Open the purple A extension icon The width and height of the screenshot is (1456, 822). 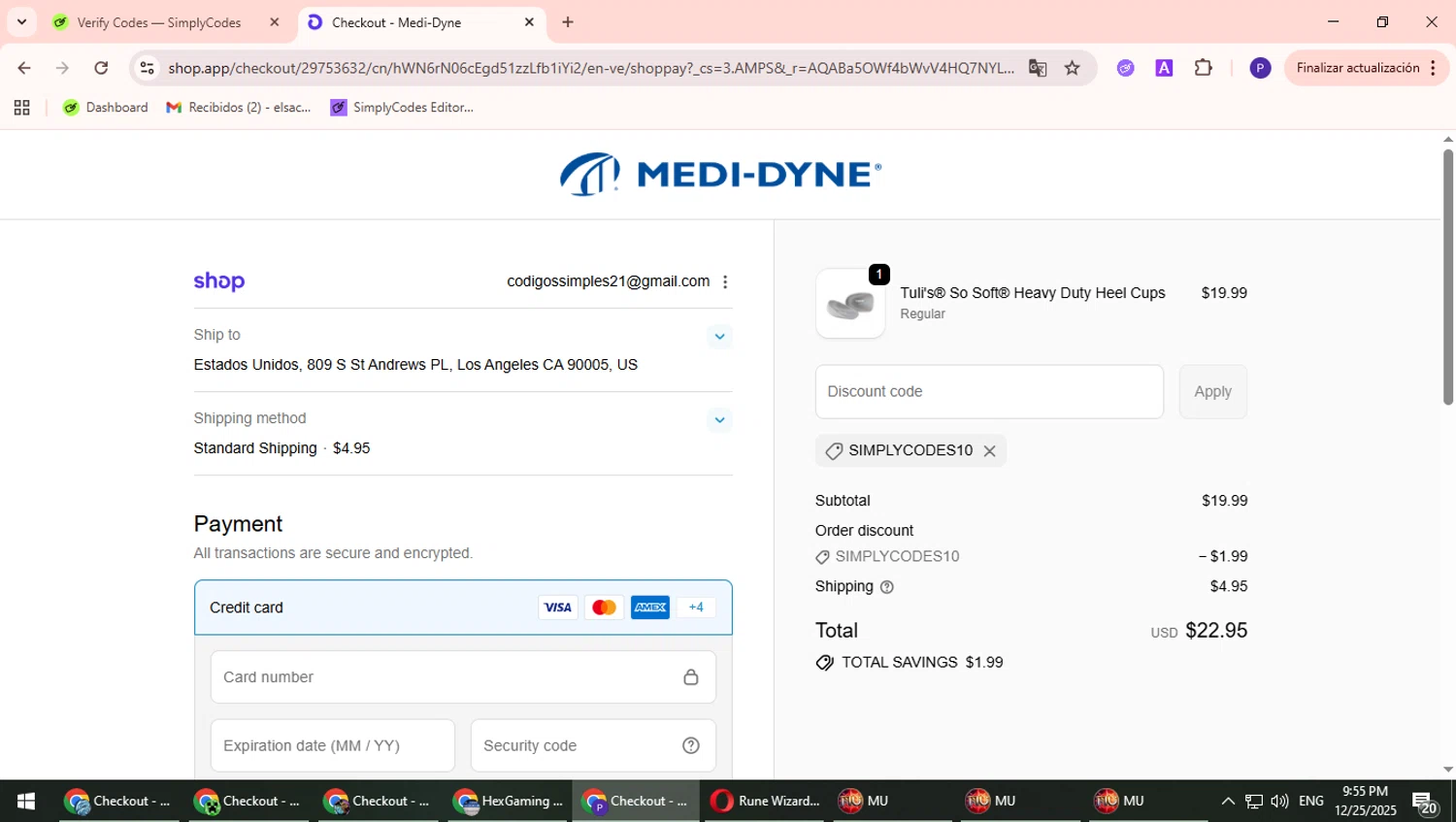[x=1164, y=68]
